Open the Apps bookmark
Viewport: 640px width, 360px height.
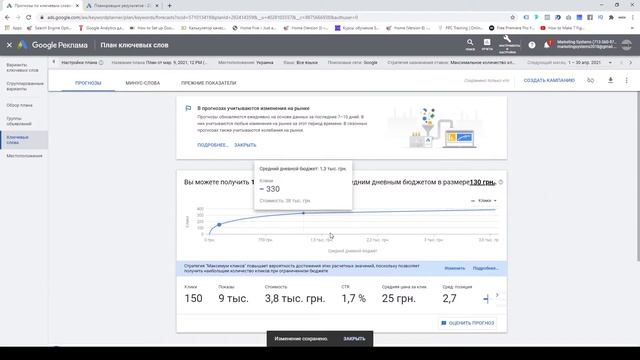click(x=13, y=28)
